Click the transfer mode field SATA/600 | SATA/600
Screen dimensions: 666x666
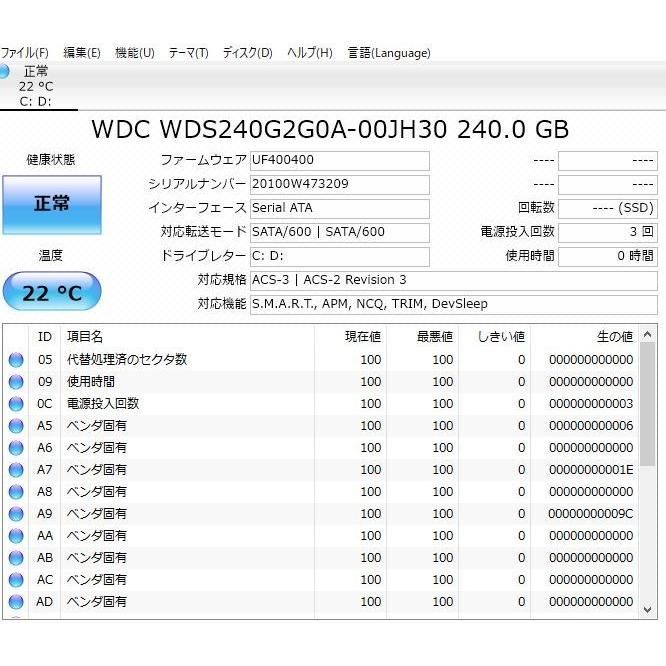coord(340,232)
